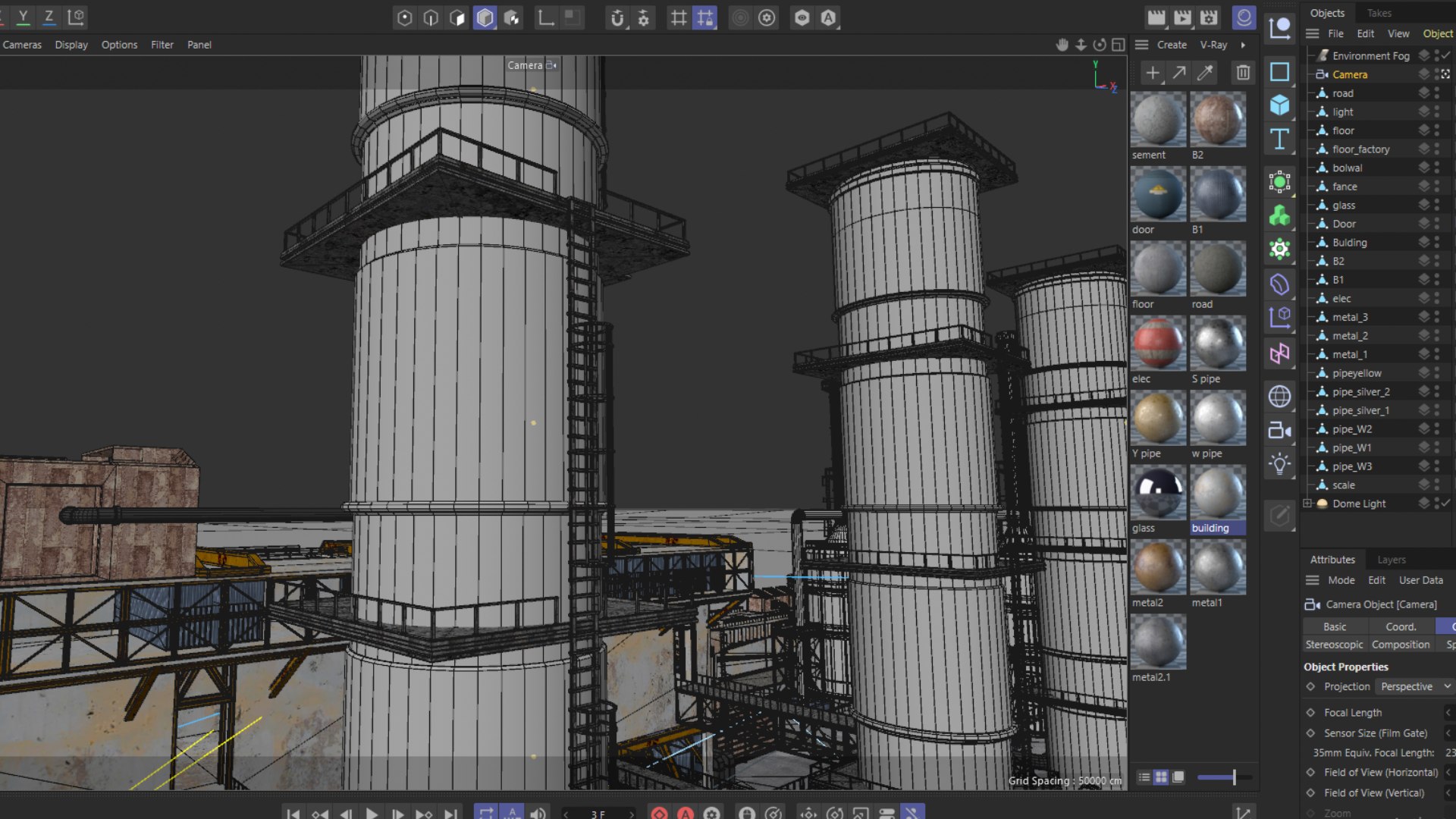This screenshot has width=1456, height=819.
Task: Click the viewport orbit rotate icon
Action: pyautogui.click(x=1099, y=45)
